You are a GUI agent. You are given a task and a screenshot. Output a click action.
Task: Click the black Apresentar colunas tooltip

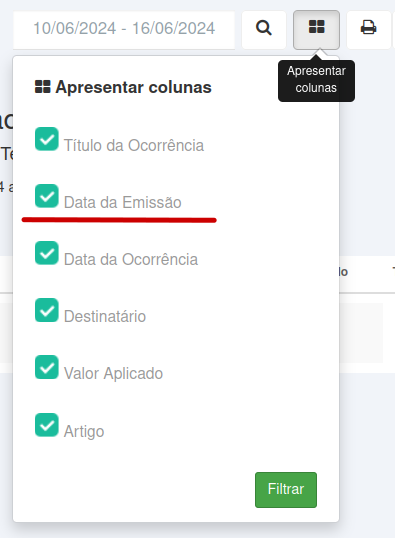[316, 81]
